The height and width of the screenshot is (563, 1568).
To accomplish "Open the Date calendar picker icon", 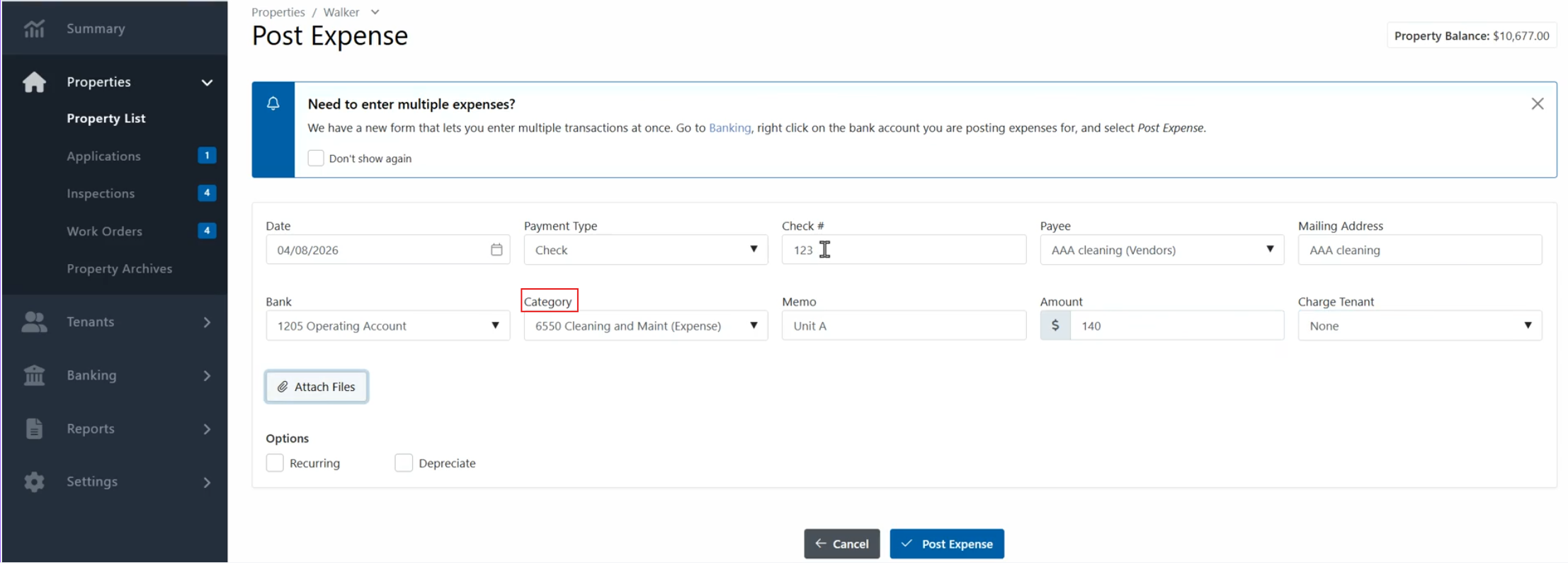I will [x=496, y=249].
